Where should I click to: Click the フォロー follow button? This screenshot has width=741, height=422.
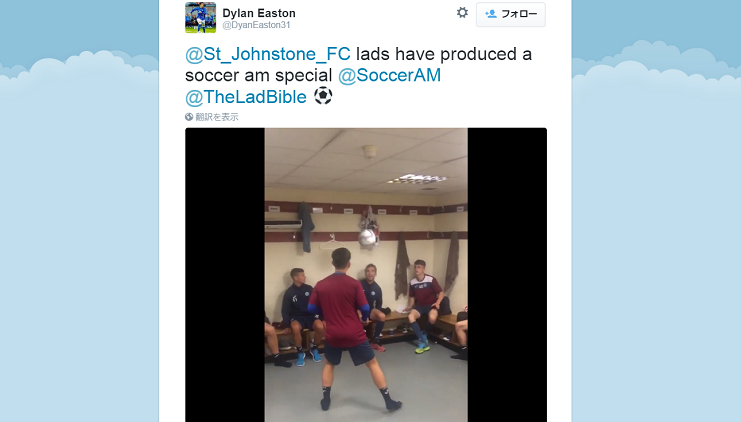pyautogui.click(x=511, y=14)
